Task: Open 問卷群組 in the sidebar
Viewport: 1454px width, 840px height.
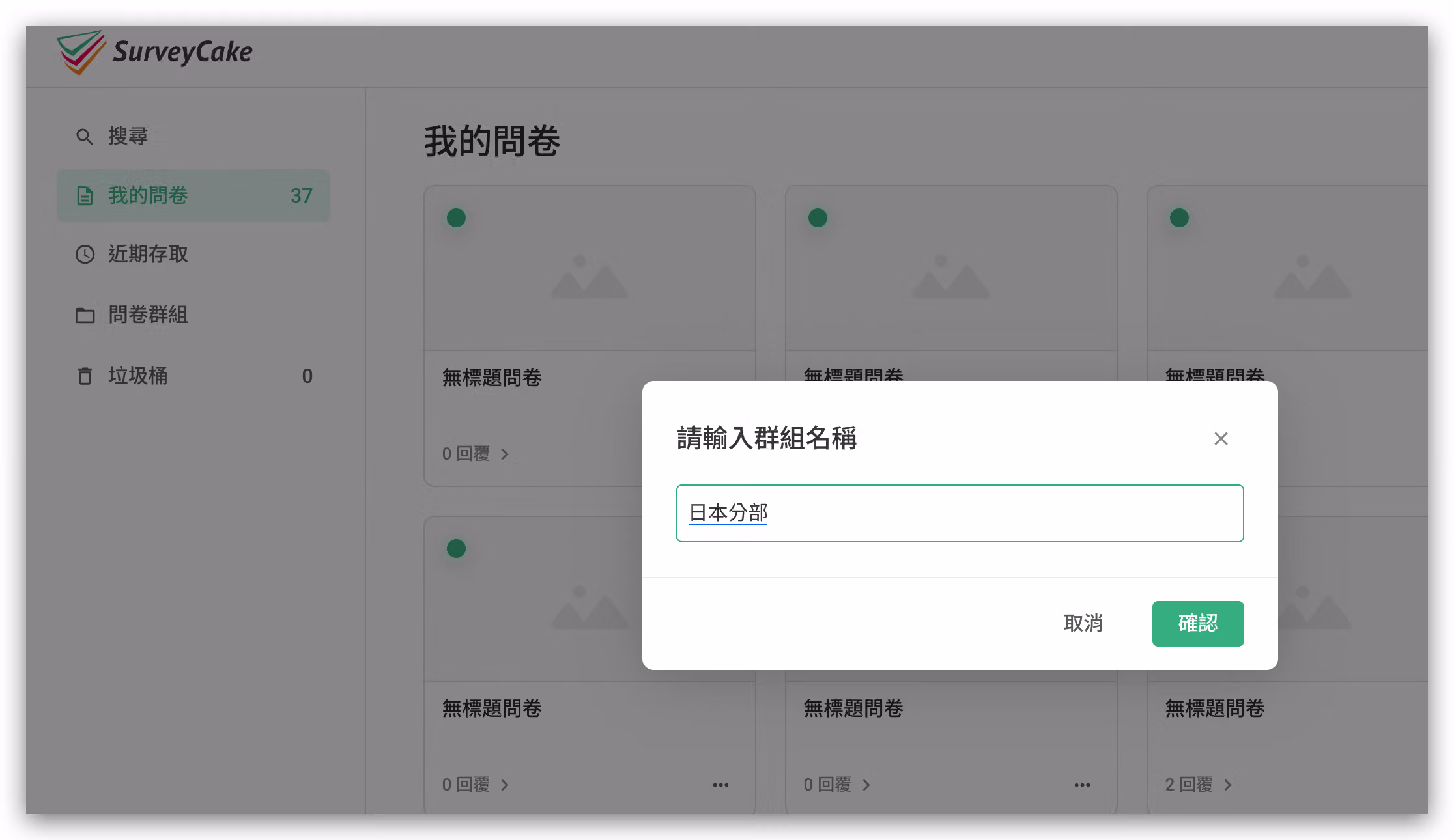Action: 193,315
